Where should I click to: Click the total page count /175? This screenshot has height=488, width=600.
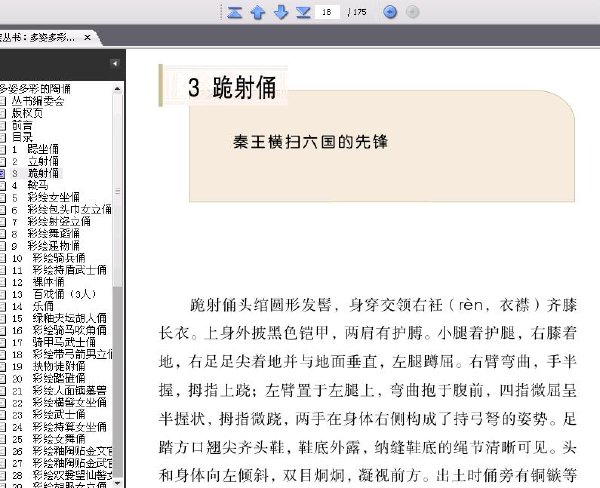[x=357, y=12]
